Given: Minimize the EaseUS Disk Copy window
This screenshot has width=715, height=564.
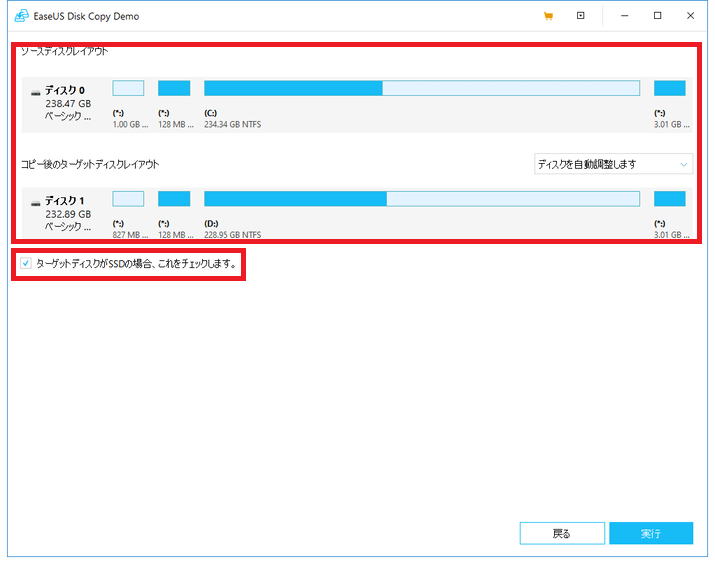Looking at the screenshot, I should pos(624,16).
